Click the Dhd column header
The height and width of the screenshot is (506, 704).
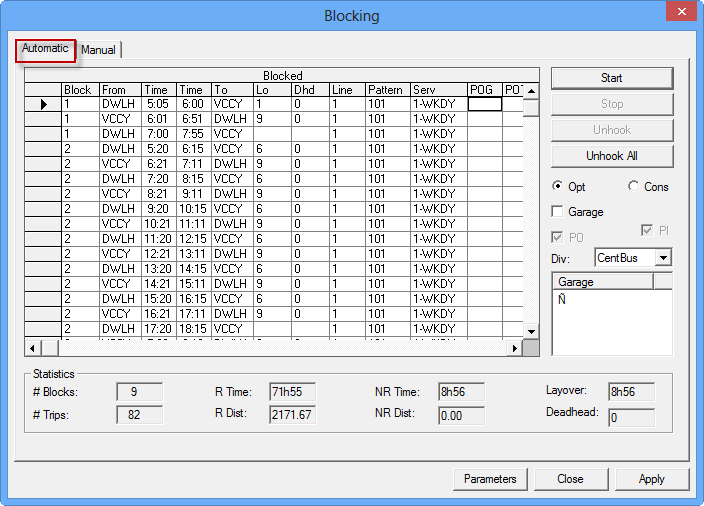[x=310, y=90]
